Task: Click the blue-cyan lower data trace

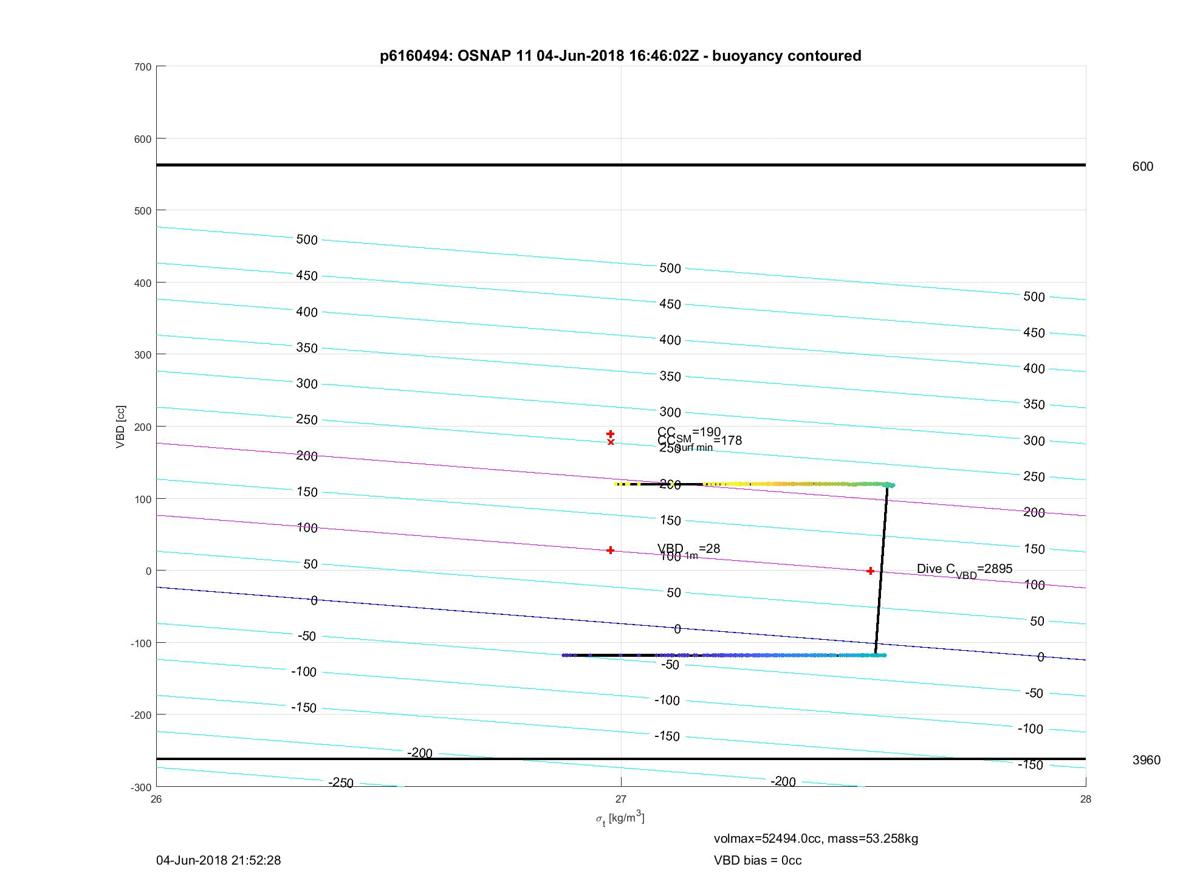Action: [x=724, y=655]
